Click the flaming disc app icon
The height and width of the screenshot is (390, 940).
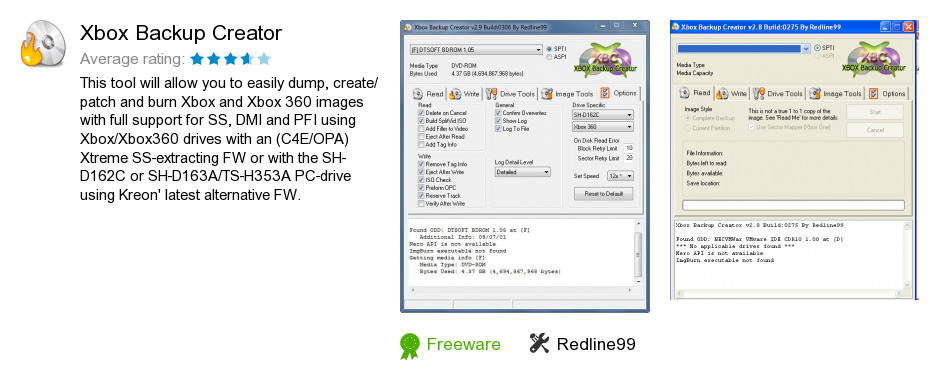pos(43,43)
